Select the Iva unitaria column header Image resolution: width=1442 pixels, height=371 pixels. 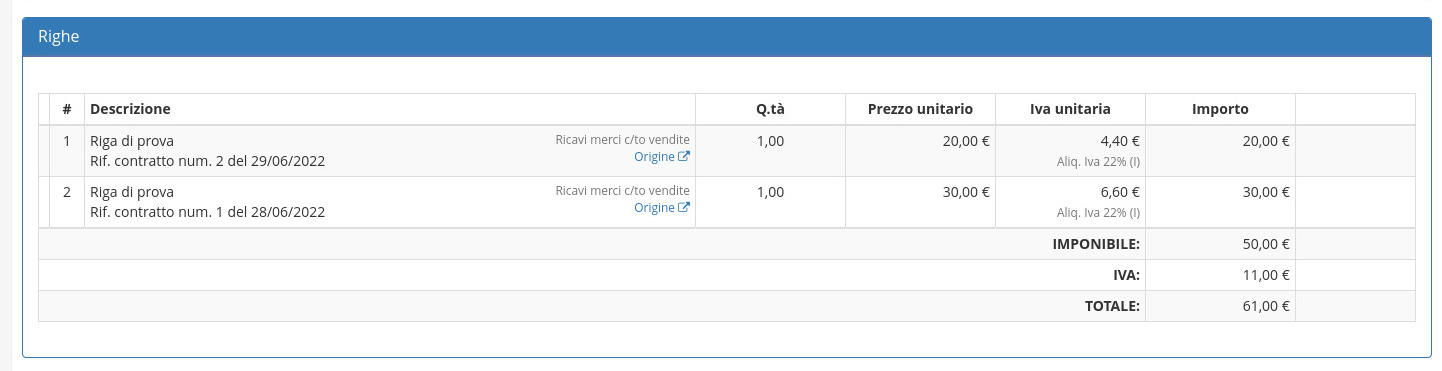click(1070, 109)
